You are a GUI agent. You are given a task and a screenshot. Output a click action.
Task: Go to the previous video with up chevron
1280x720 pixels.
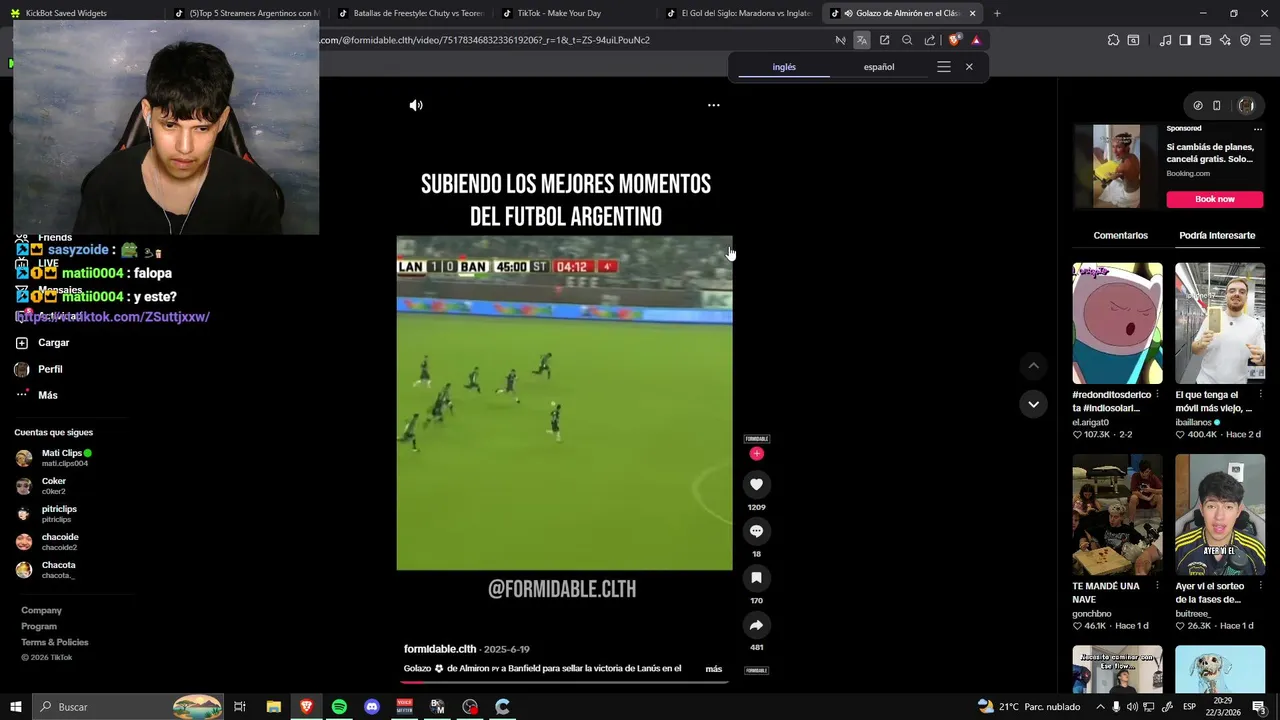(x=1033, y=366)
